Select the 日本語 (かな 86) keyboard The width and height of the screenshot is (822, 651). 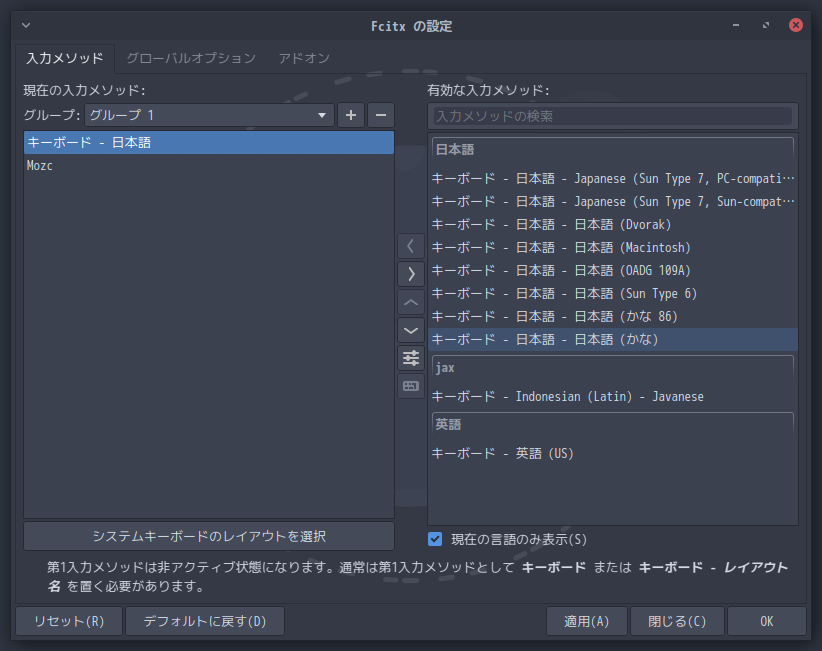pyautogui.click(x=613, y=317)
